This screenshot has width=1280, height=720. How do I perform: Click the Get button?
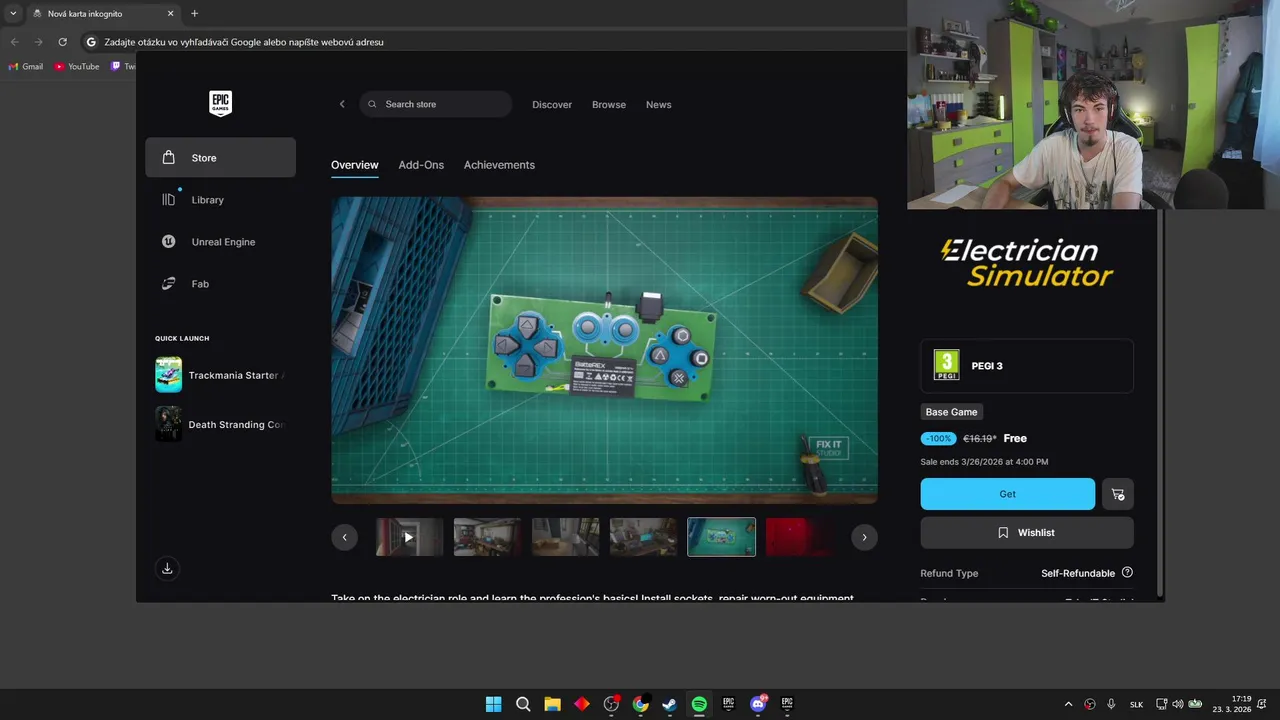[1008, 494]
